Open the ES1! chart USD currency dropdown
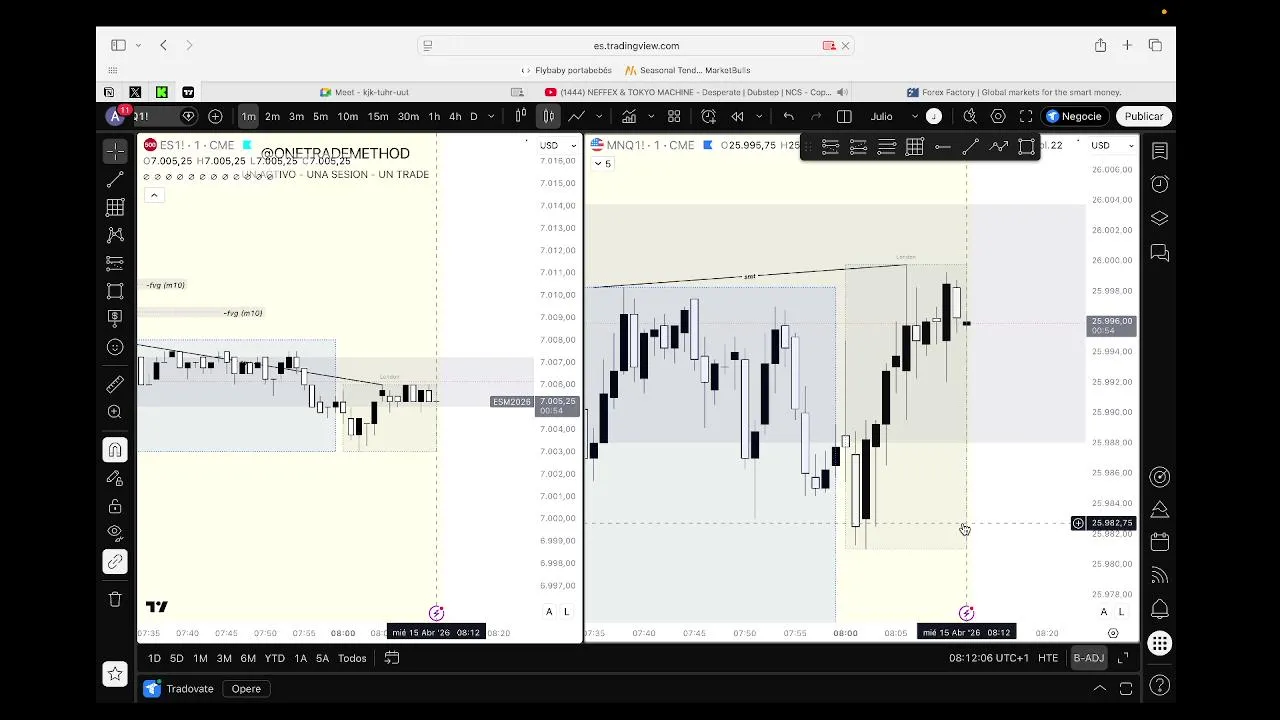 coord(556,146)
